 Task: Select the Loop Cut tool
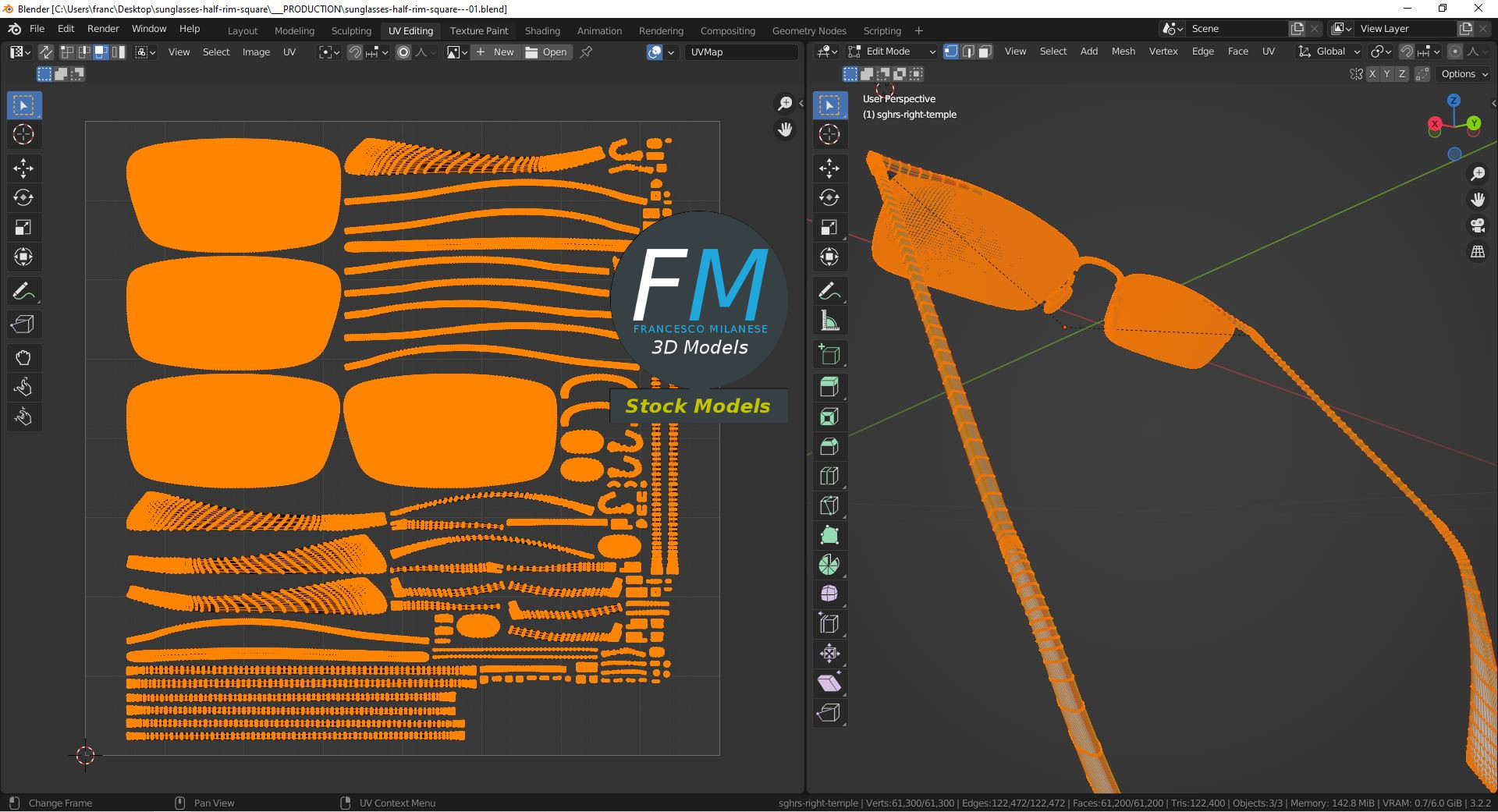829,476
